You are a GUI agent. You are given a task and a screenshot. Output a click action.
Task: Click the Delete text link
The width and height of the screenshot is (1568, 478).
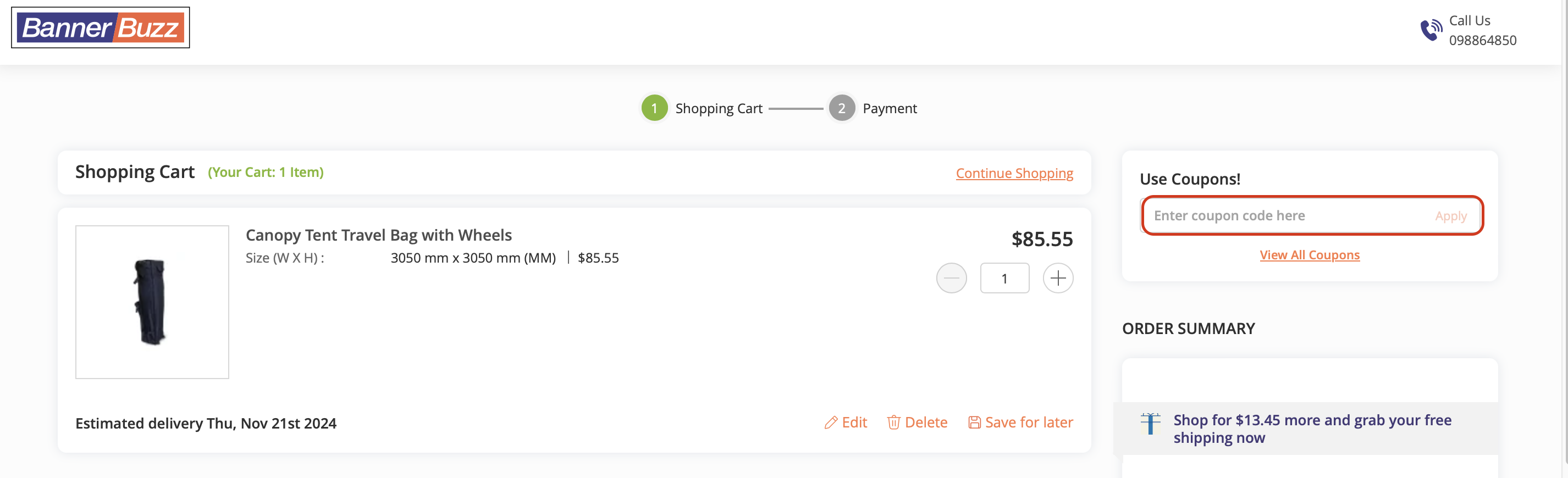[926, 423]
